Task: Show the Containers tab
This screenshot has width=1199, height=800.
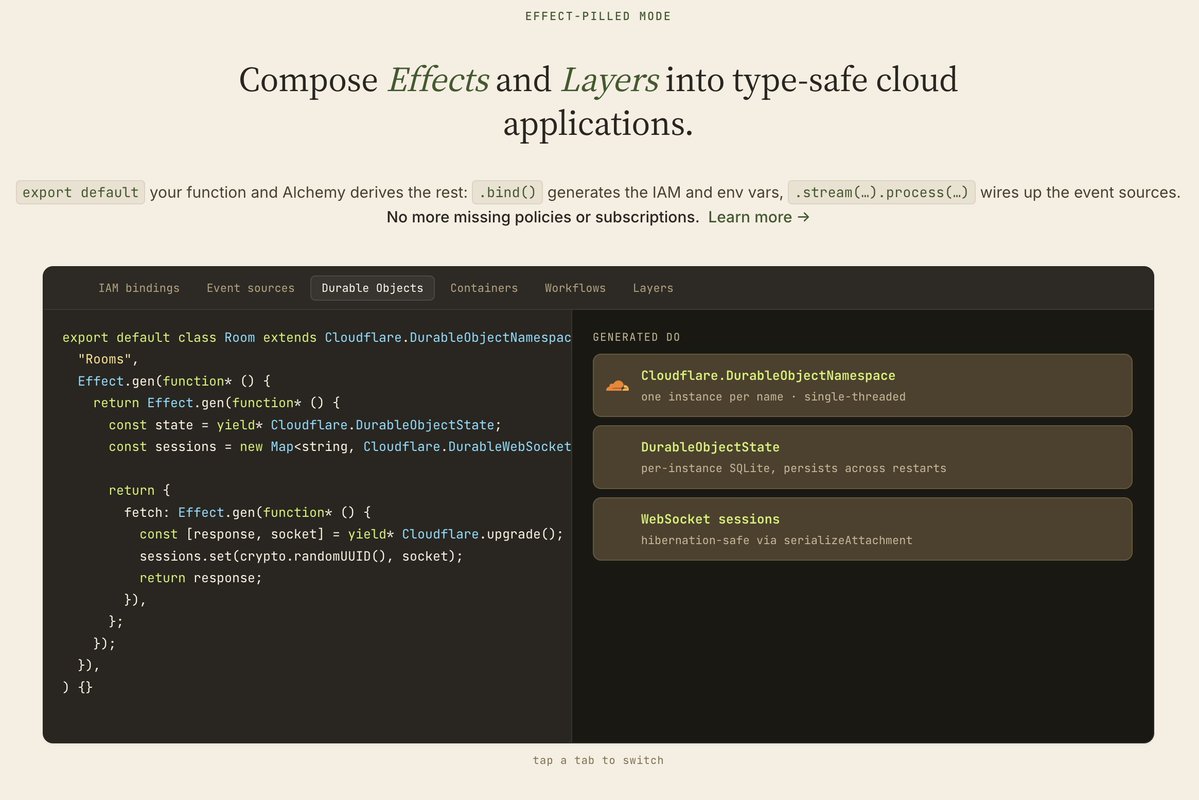Action: click(x=484, y=288)
